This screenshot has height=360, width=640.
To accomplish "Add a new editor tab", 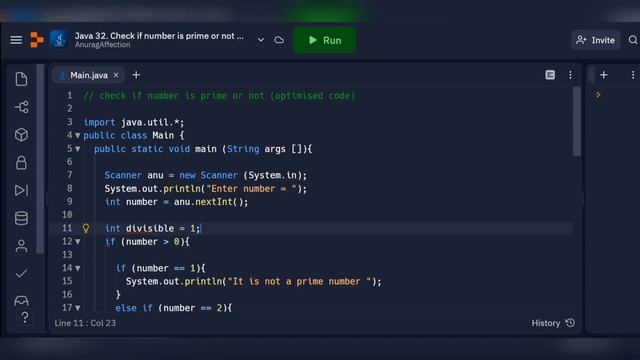I will click(x=136, y=75).
